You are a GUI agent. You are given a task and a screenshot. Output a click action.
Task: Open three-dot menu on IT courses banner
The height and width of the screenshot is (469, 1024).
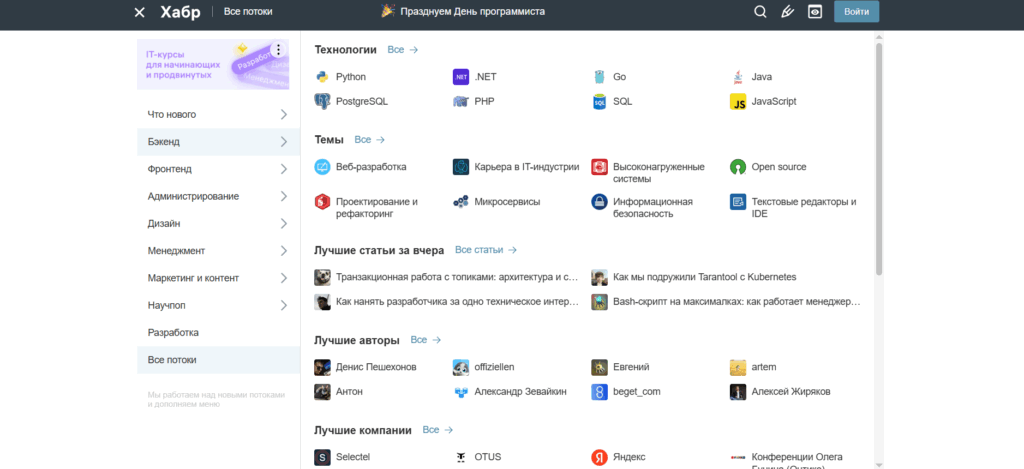278,50
